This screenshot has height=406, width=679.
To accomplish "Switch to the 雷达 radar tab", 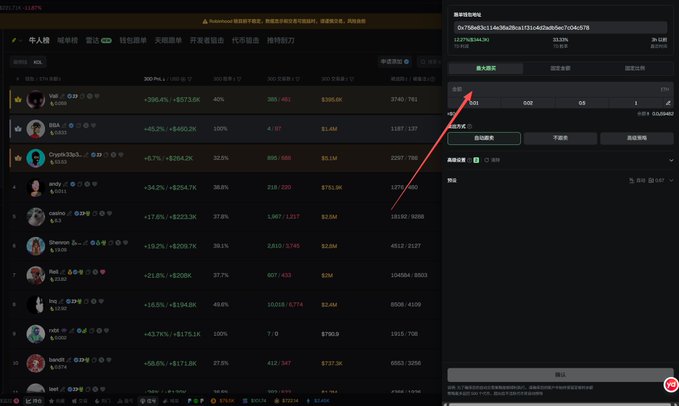I will click(x=98, y=40).
